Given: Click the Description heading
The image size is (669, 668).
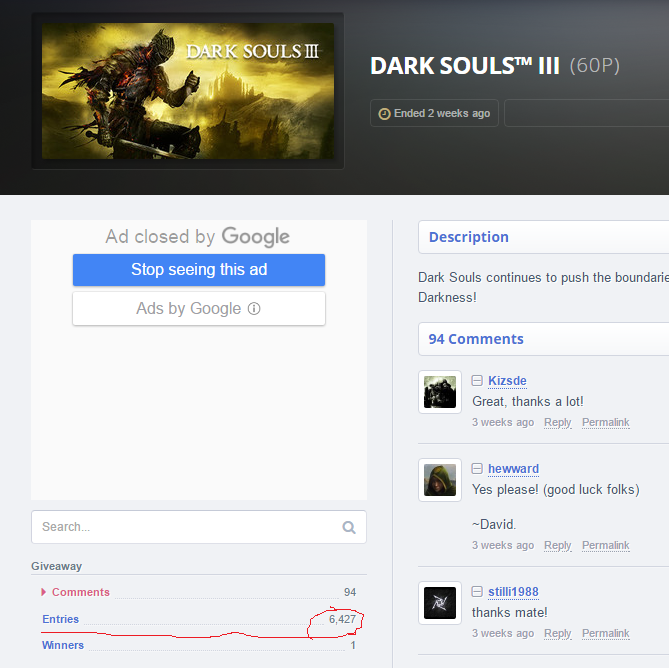Looking at the screenshot, I should tap(468, 237).
